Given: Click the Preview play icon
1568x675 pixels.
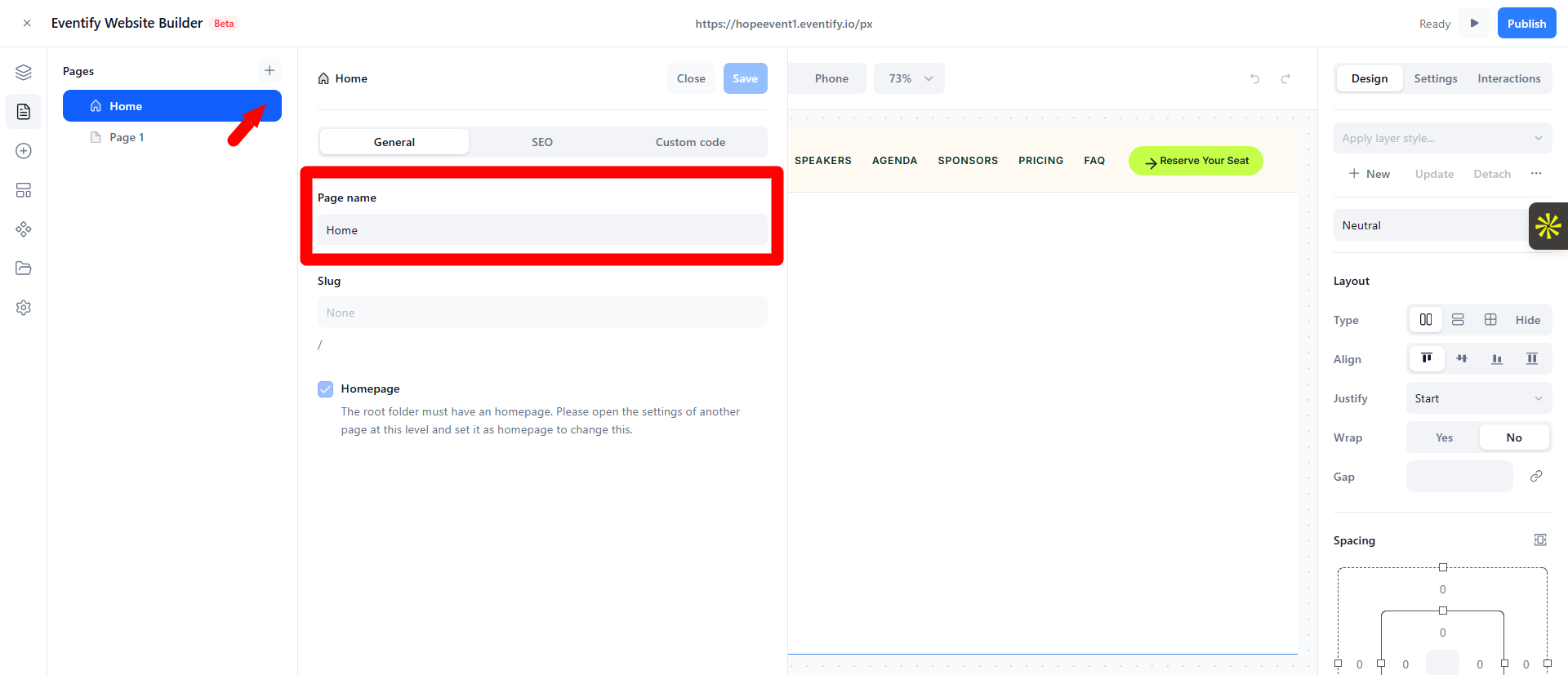Looking at the screenshot, I should point(1475,24).
